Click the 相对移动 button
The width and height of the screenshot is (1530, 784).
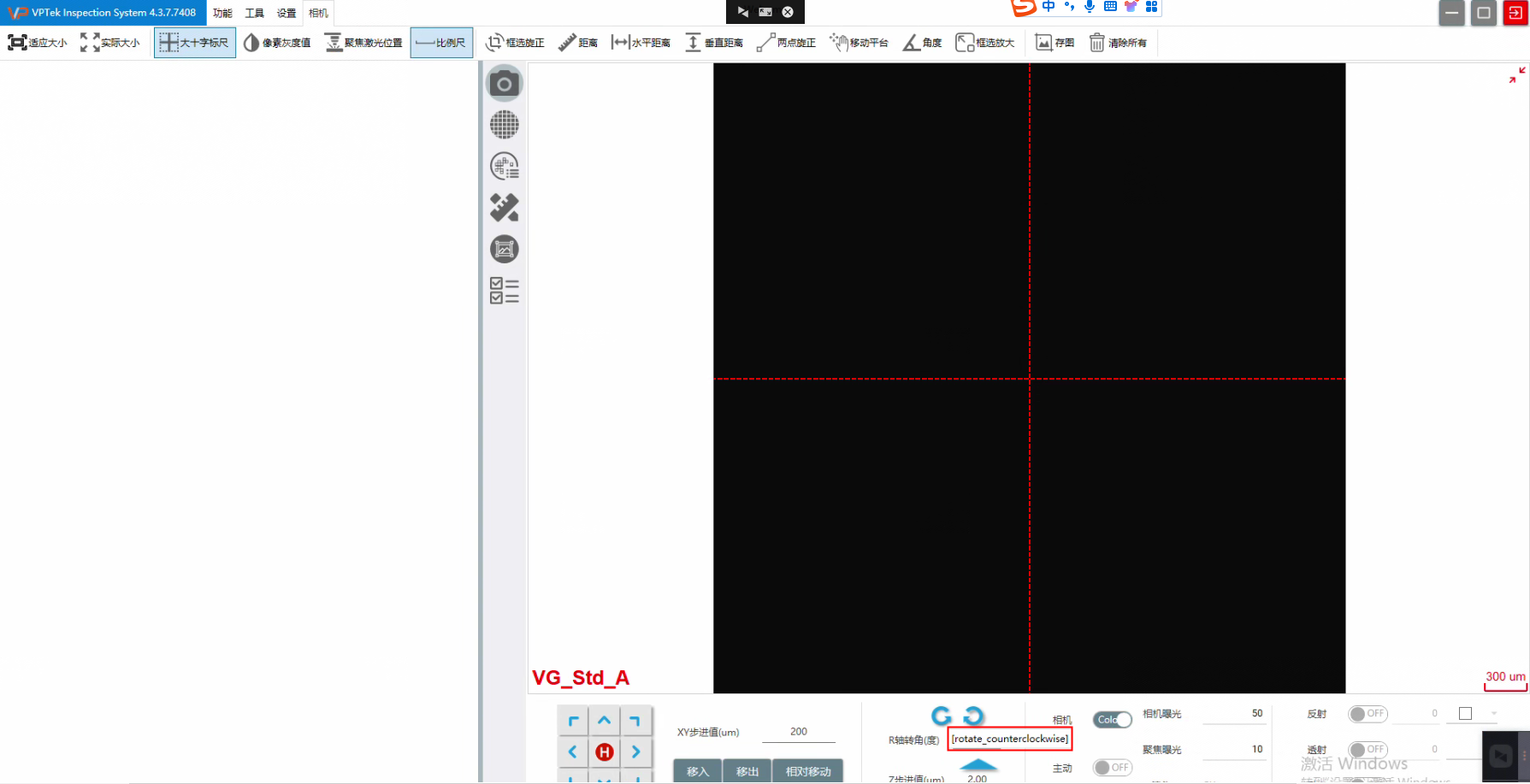[808, 771]
